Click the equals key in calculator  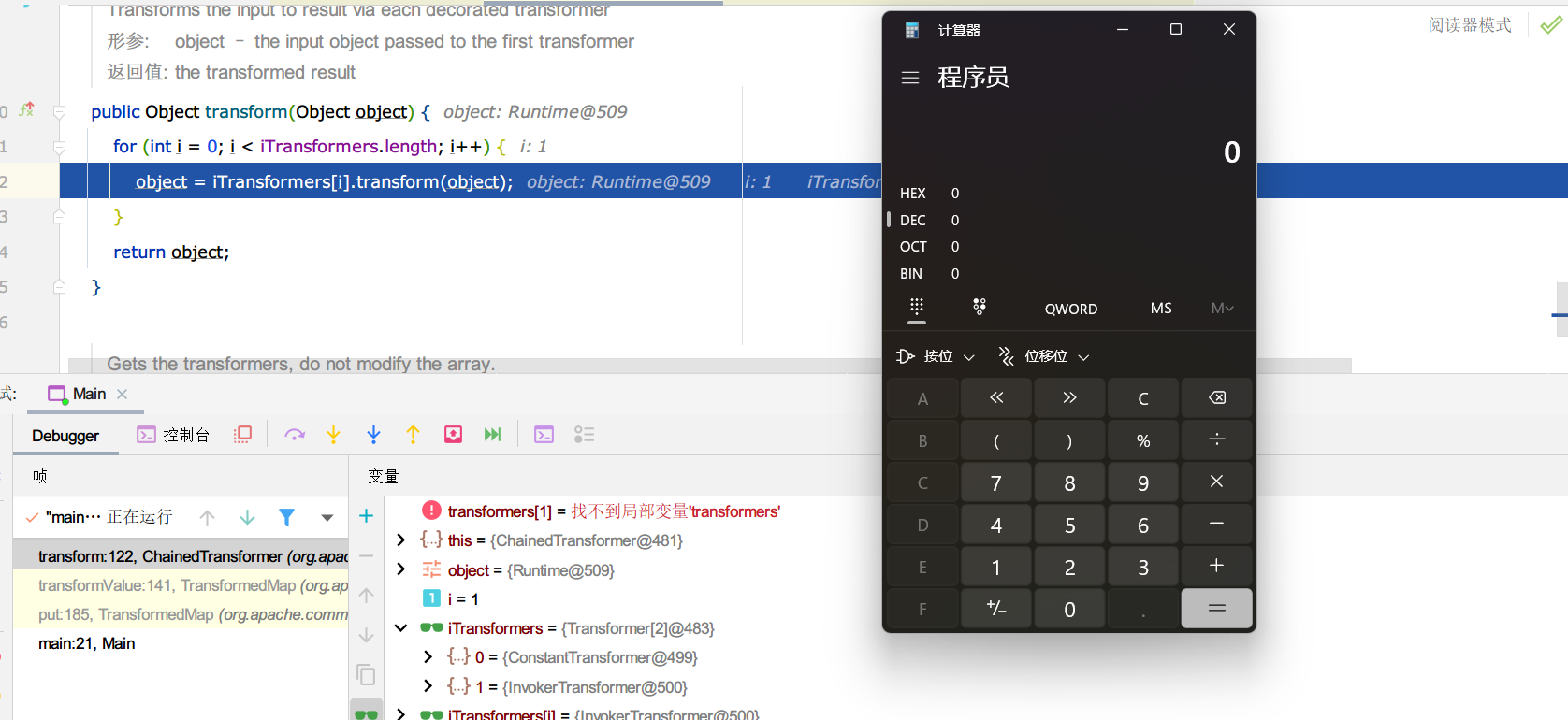pos(1216,608)
